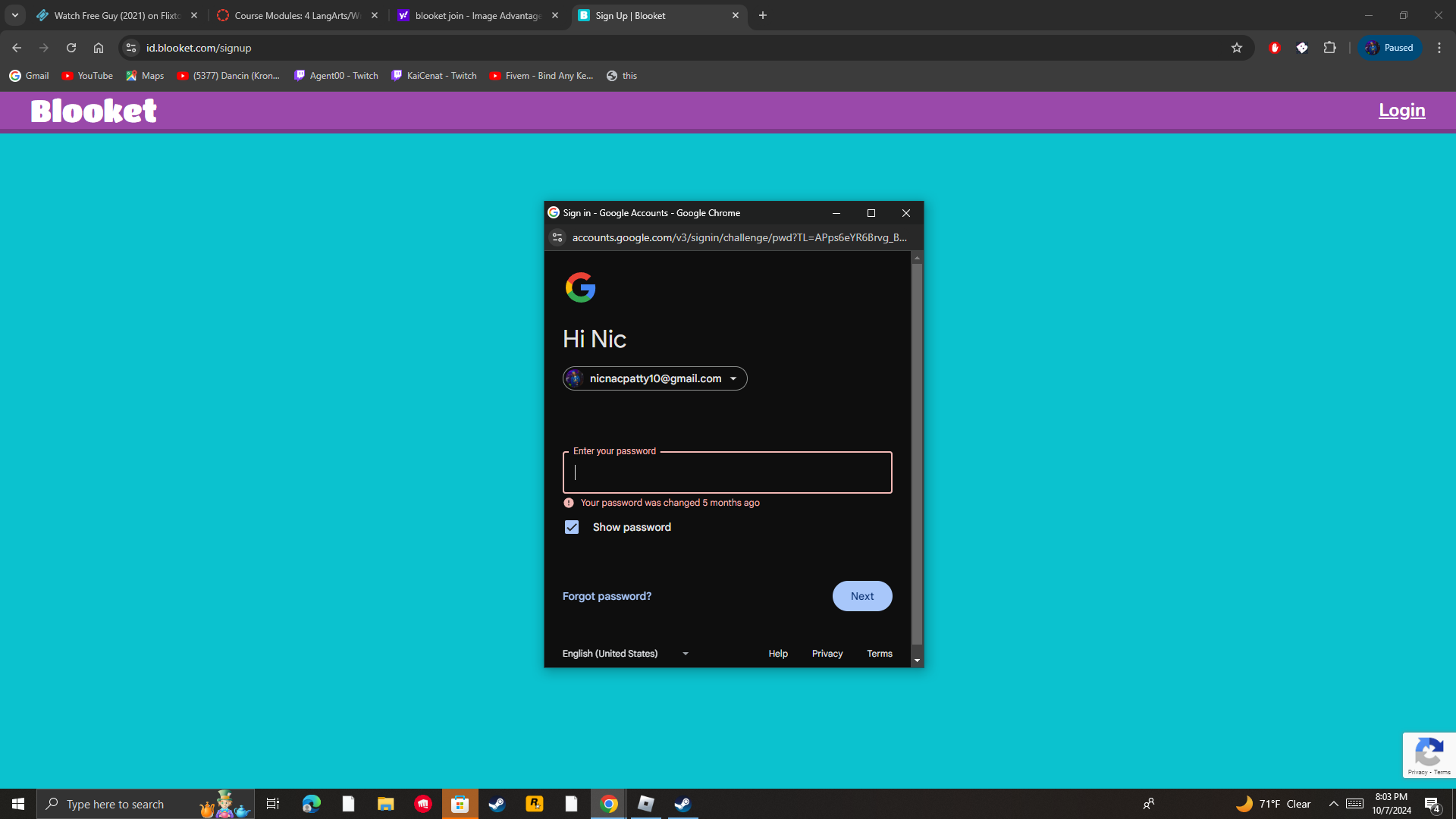1456x819 pixels.
Task: Reload the Blooket signup page
Action: click(x=71, y=48)
